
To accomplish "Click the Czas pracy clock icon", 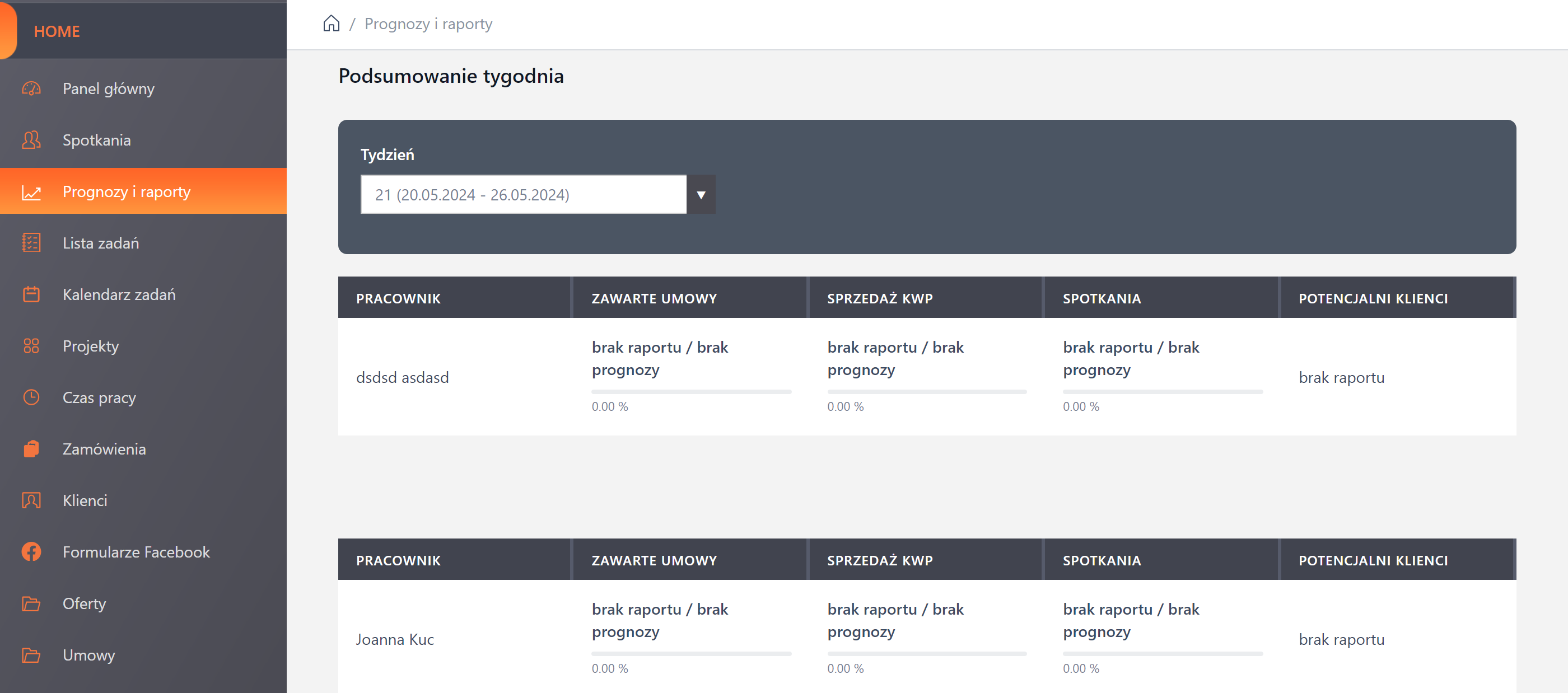I will (31, 397).
